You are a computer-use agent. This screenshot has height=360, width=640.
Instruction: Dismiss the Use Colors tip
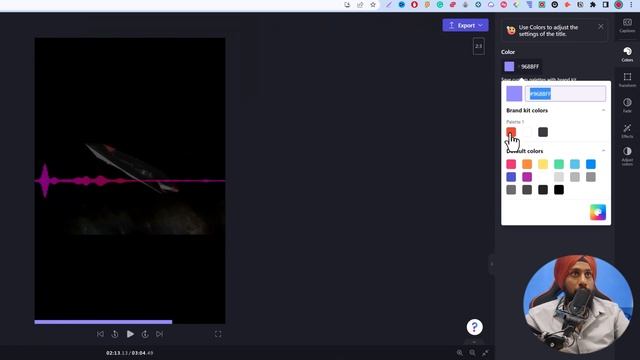point(600,27)
